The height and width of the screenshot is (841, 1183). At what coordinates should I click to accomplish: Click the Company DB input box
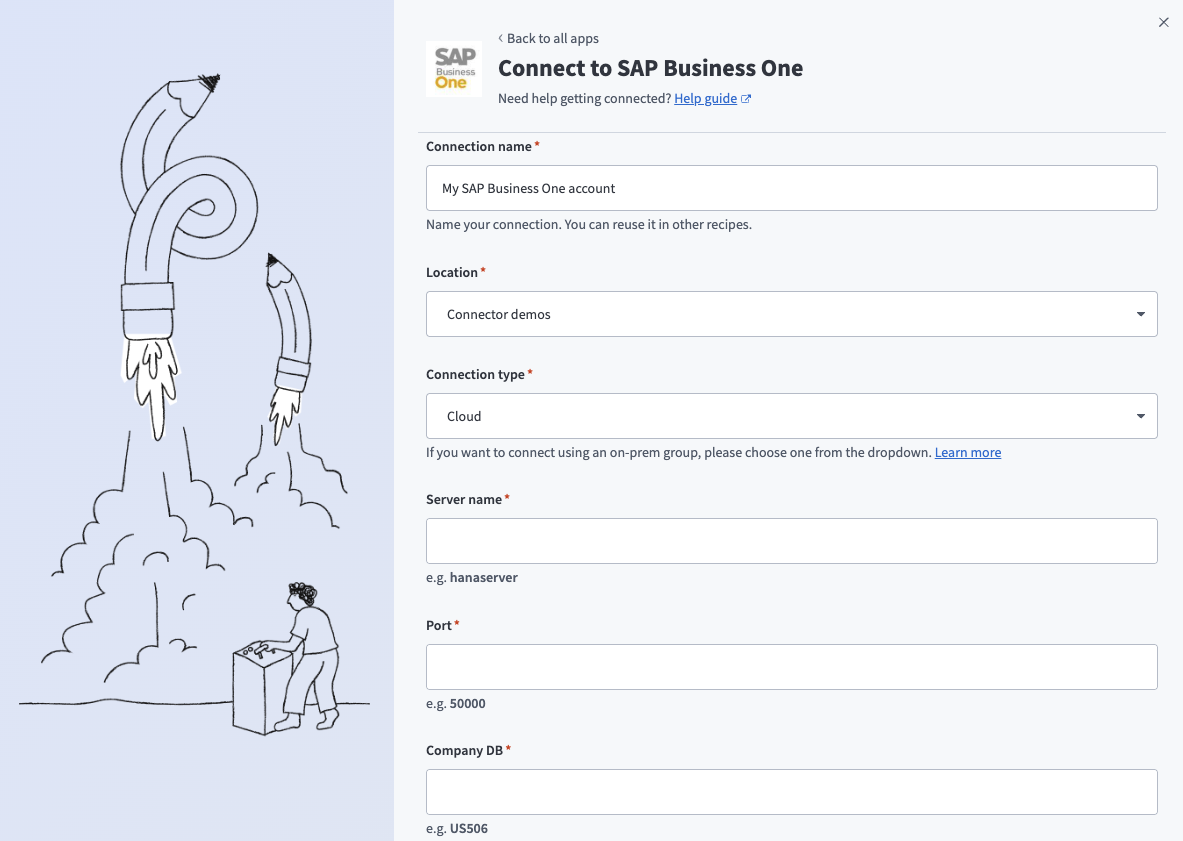[791, 792]
